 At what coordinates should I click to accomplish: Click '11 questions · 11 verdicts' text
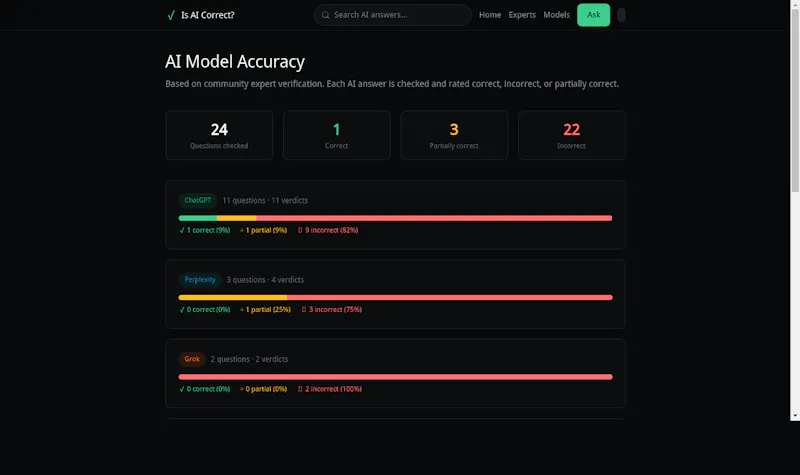pyautogui.click(x=265, y=201)
